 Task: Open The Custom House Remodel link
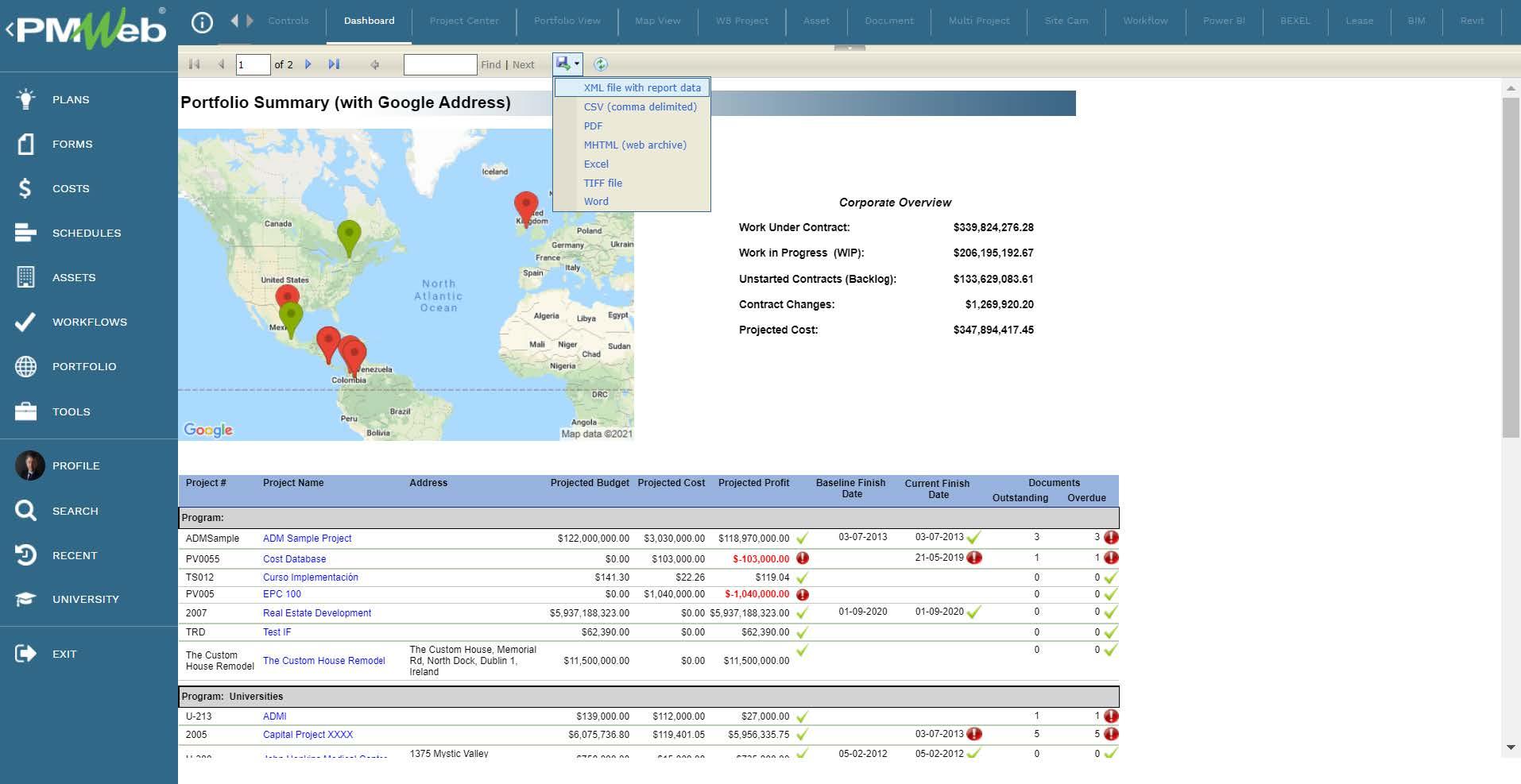pyautogui.click(x=323, y=661)
